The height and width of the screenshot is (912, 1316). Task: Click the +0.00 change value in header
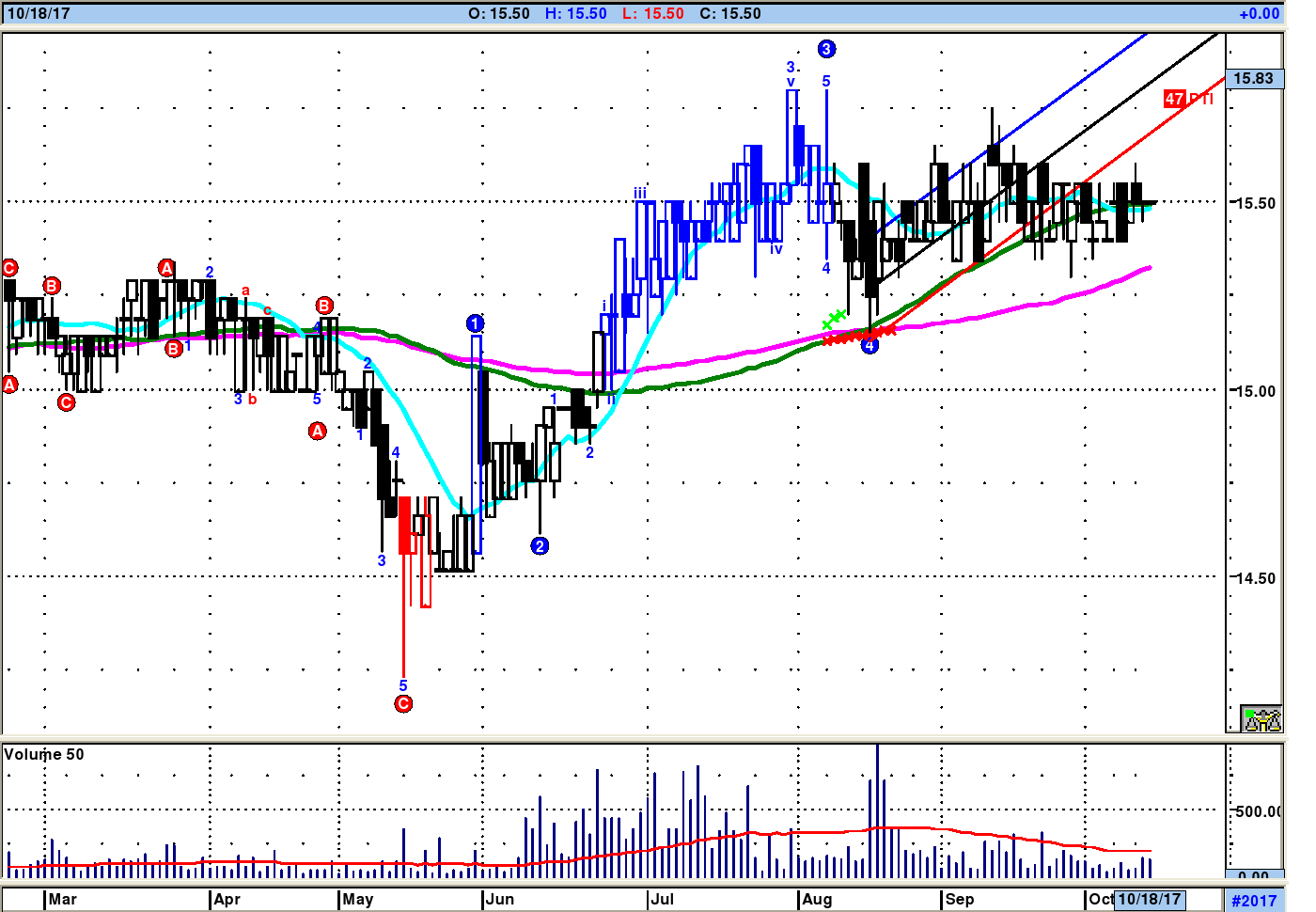[x=1259, y=13]
